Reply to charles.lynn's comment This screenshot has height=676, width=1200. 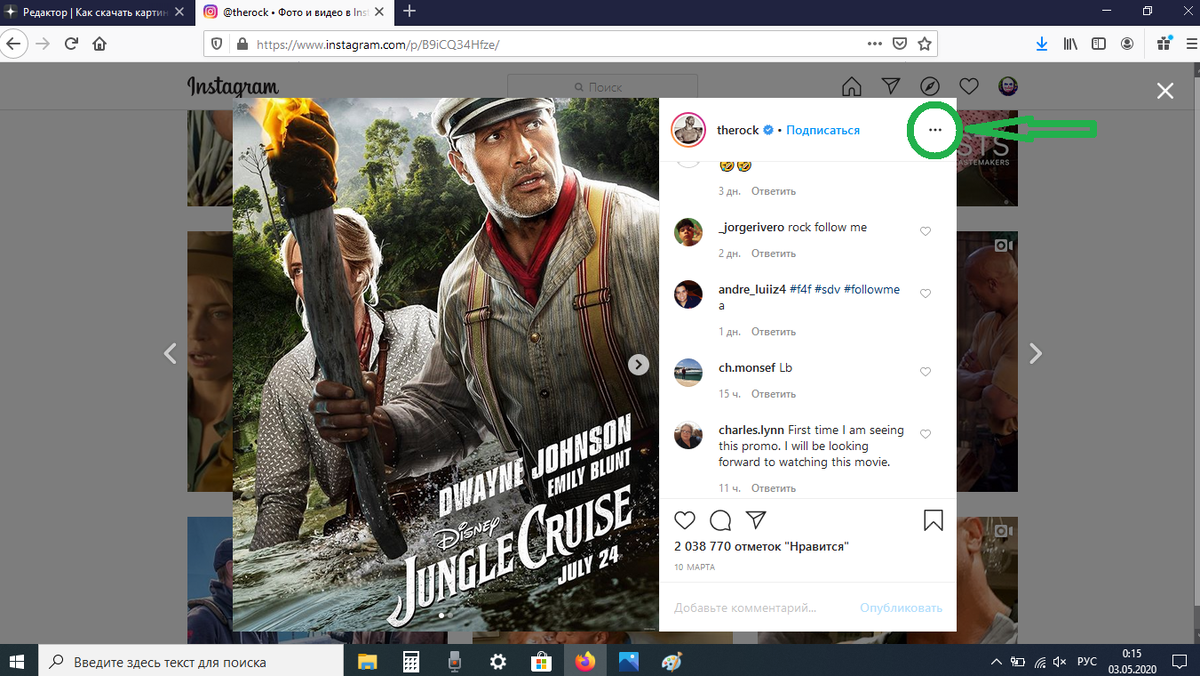(x=773, y=488)
